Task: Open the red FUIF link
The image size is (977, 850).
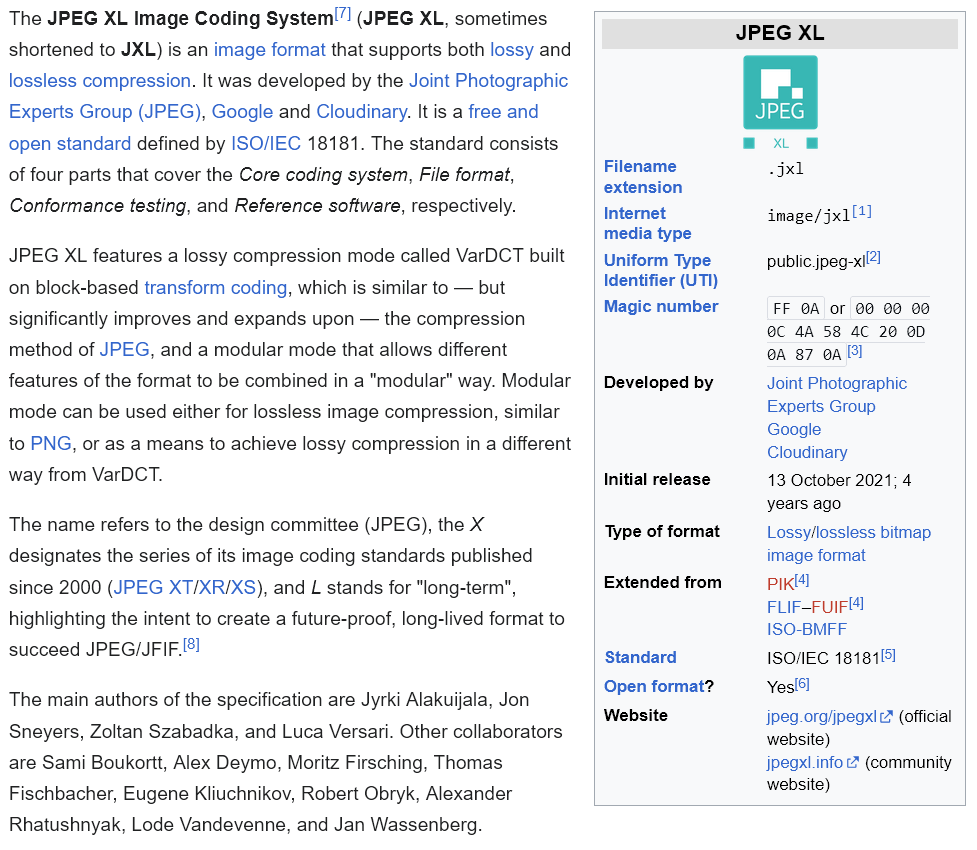Action: (830, 606)
